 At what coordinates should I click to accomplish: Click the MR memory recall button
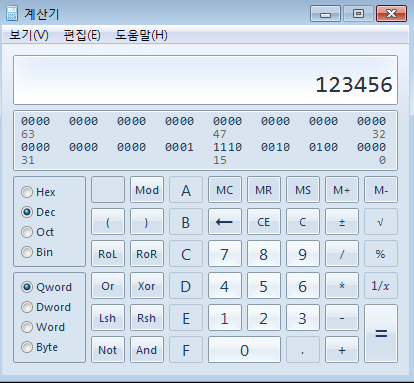click(264, 190)
